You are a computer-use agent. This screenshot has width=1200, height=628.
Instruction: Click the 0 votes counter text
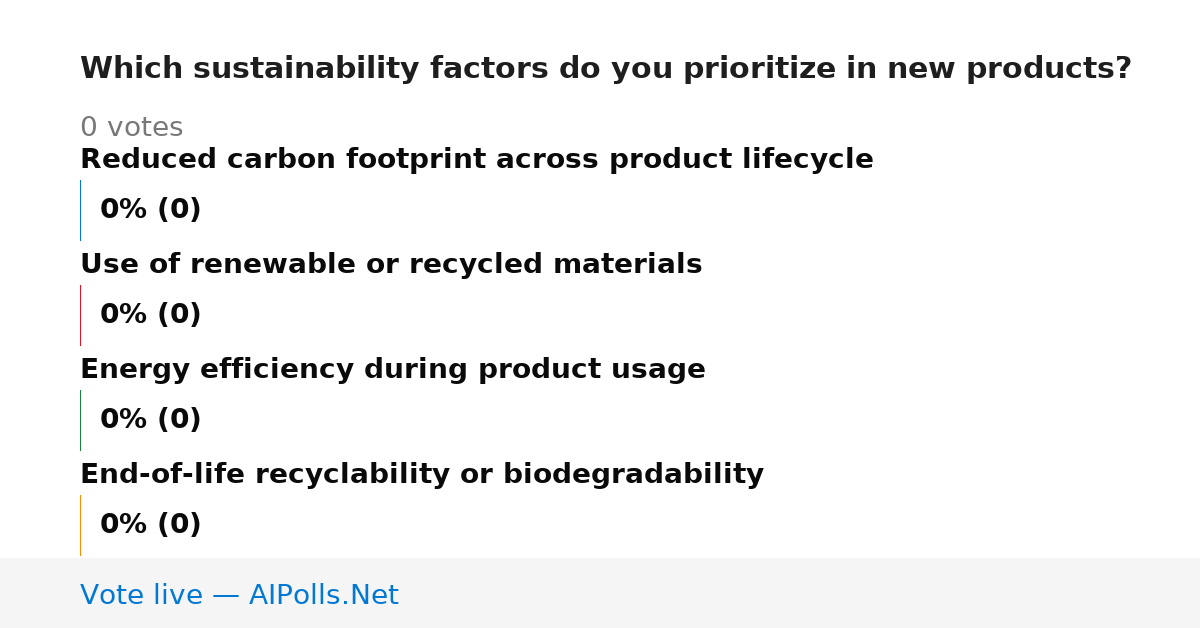[x=131, y=128]
